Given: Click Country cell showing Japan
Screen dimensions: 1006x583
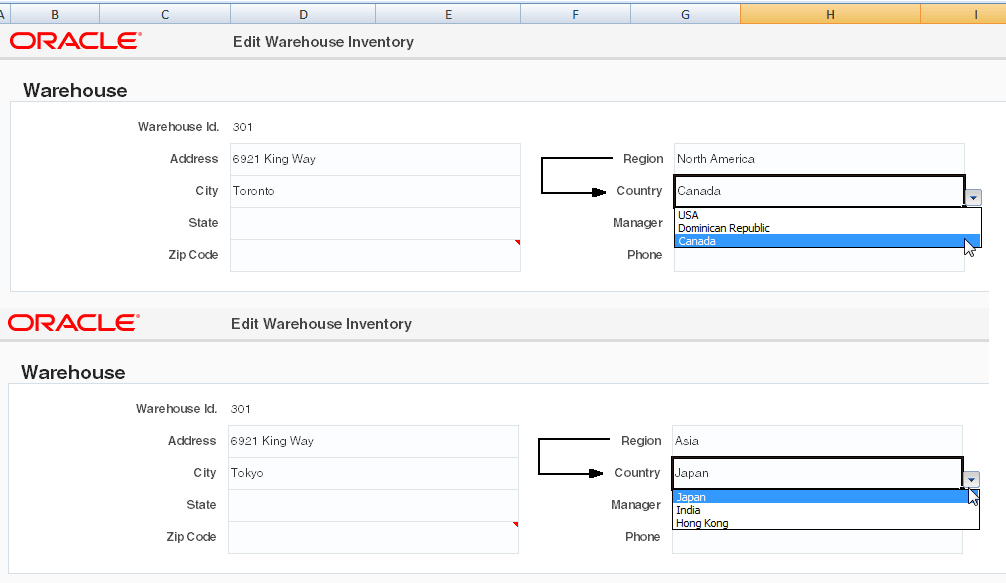Looking at the screenshot, I should click(817, 473).
